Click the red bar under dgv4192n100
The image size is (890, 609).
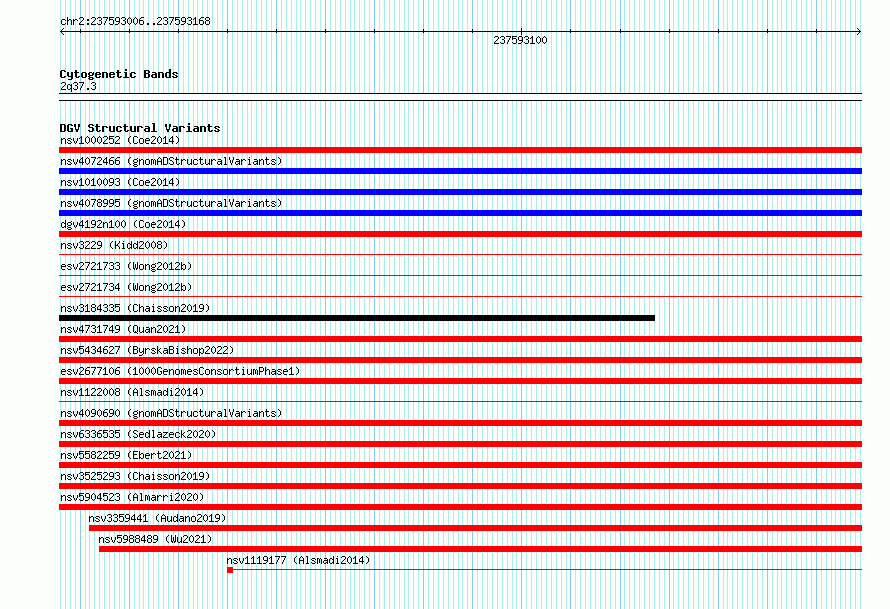[460, 234]
